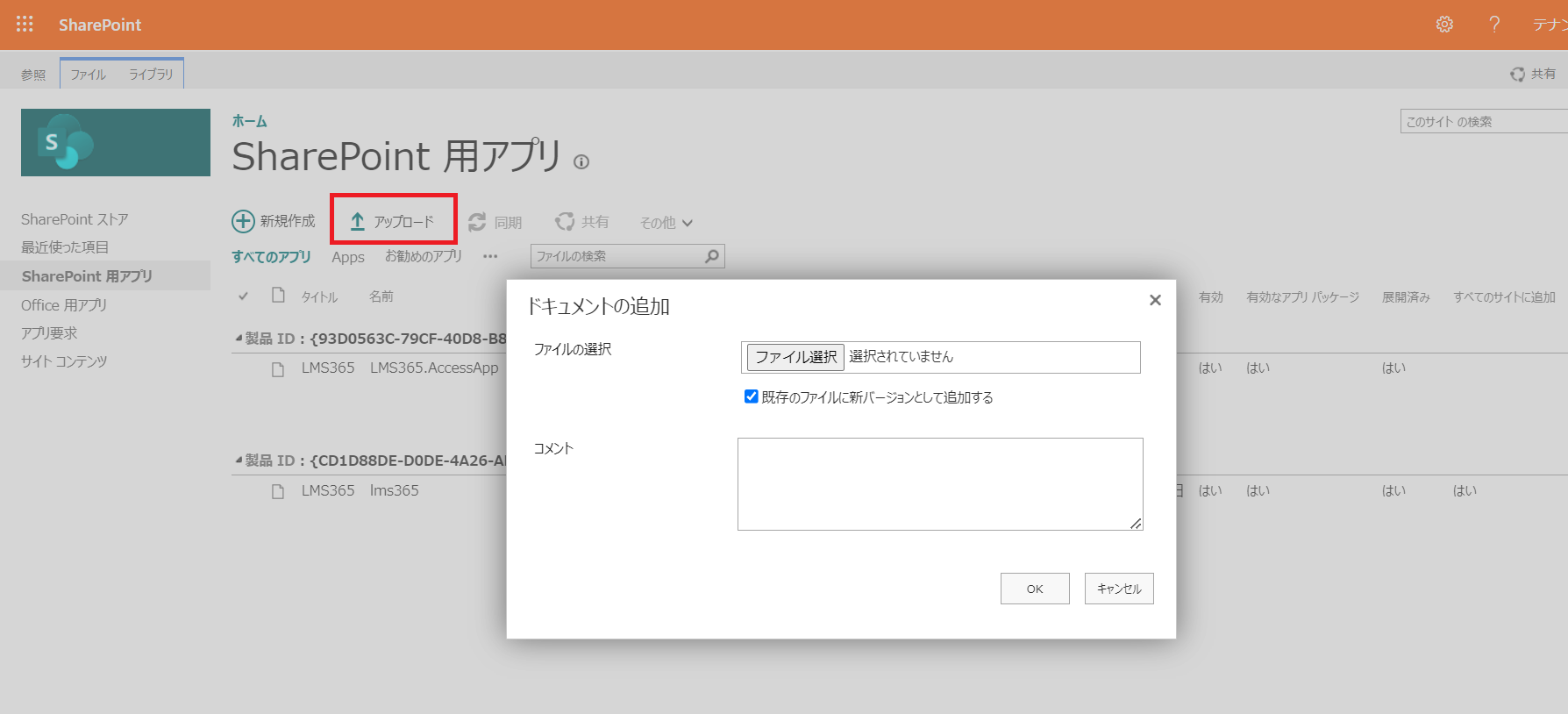Open the LMS365.AccessApp name

click(x=434, y=368)
